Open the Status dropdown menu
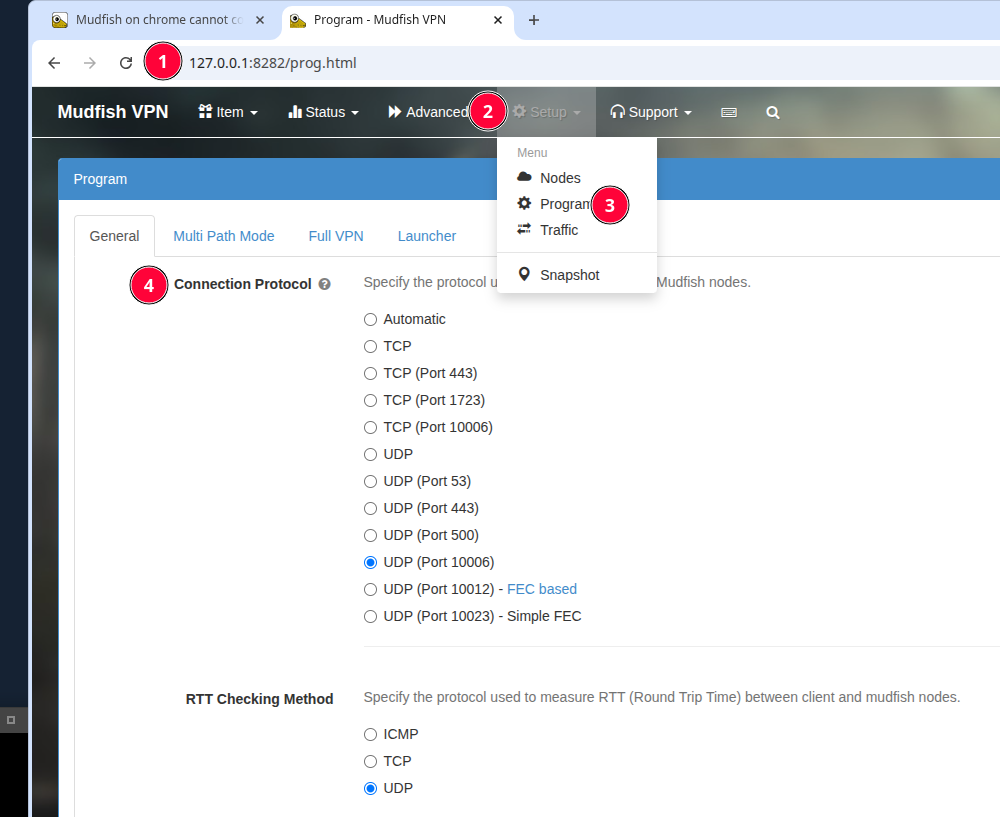Screen dimensions: 1000x817 tap(323, 113)
